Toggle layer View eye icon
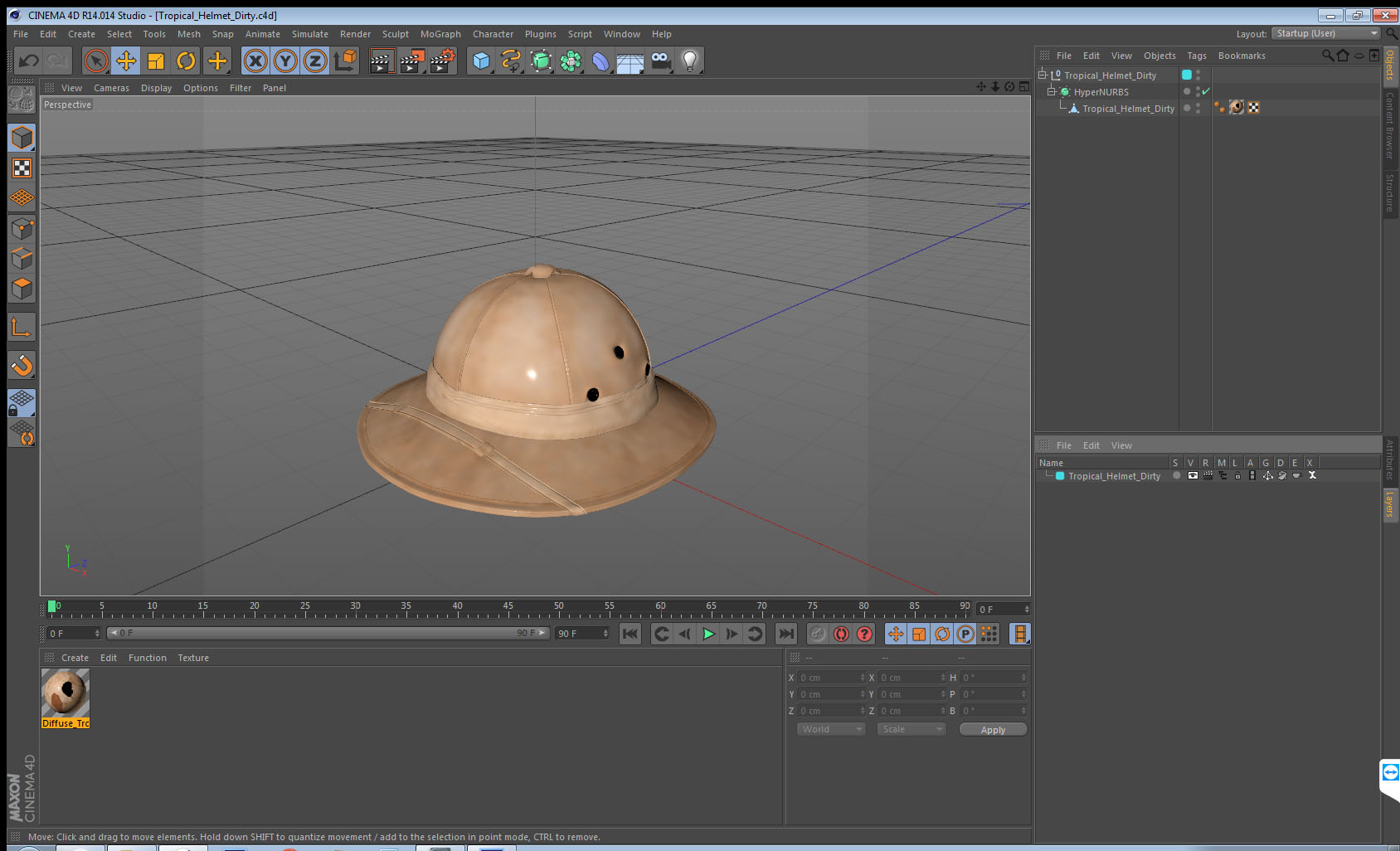Image resolution: width=1400 pixels, height=851 pixels. 1193,475
